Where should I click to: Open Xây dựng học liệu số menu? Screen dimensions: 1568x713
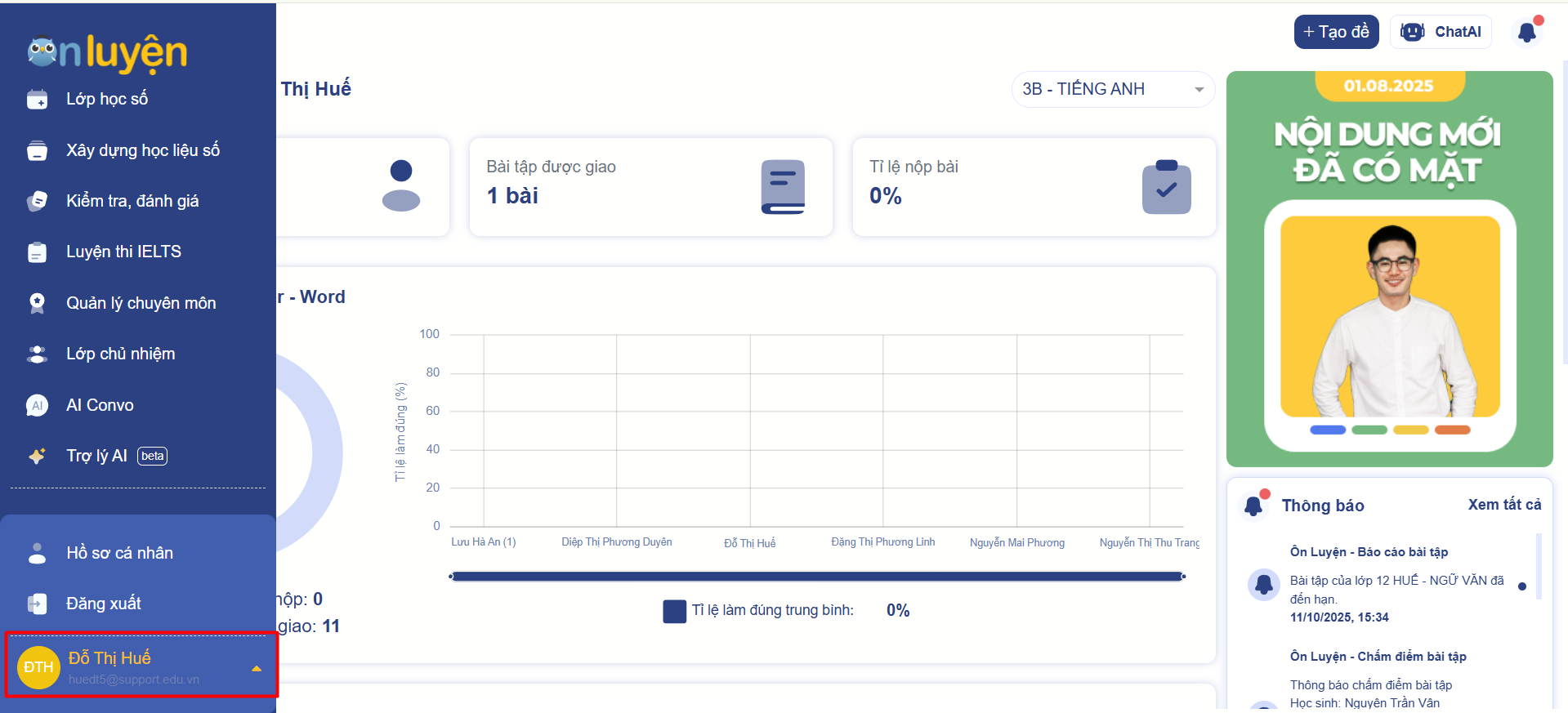pos(143,150)
